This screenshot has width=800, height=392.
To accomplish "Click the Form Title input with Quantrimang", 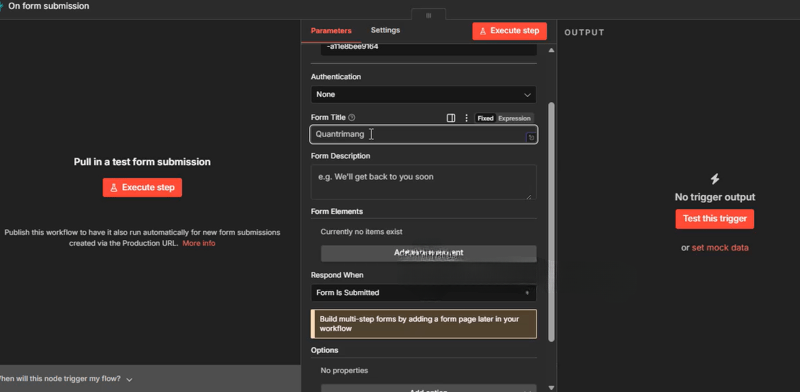I will (423, 134).
